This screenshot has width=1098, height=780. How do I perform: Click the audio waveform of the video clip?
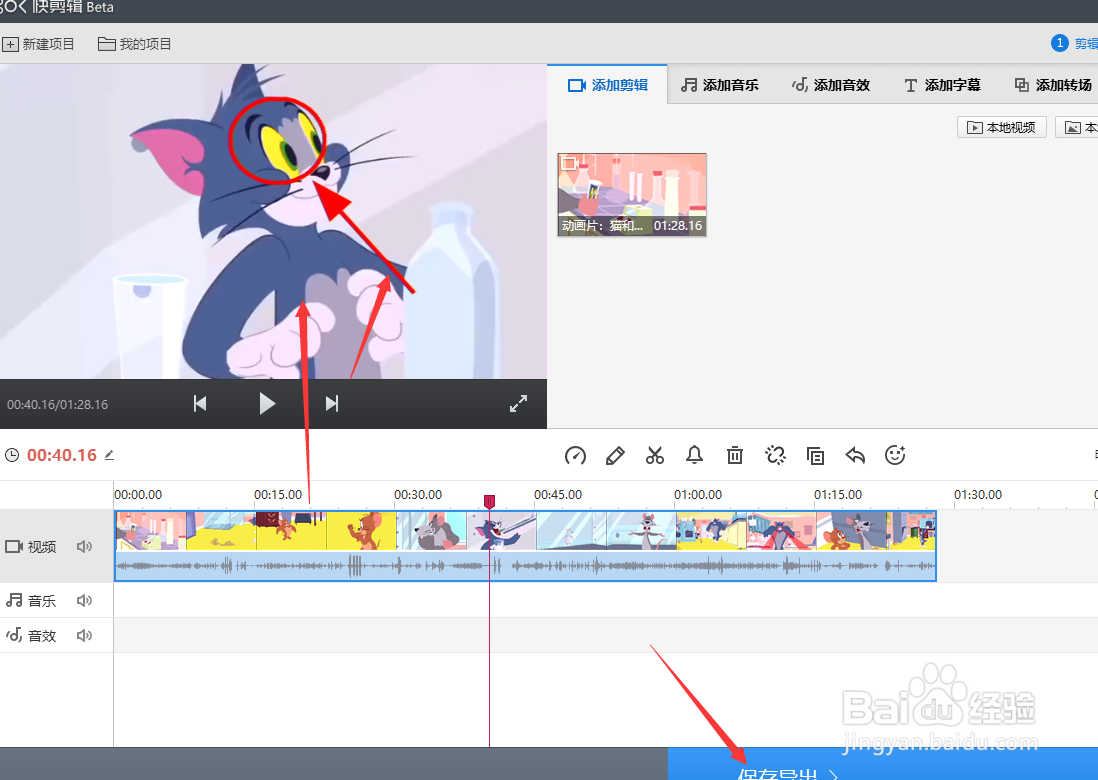point(525,566)
